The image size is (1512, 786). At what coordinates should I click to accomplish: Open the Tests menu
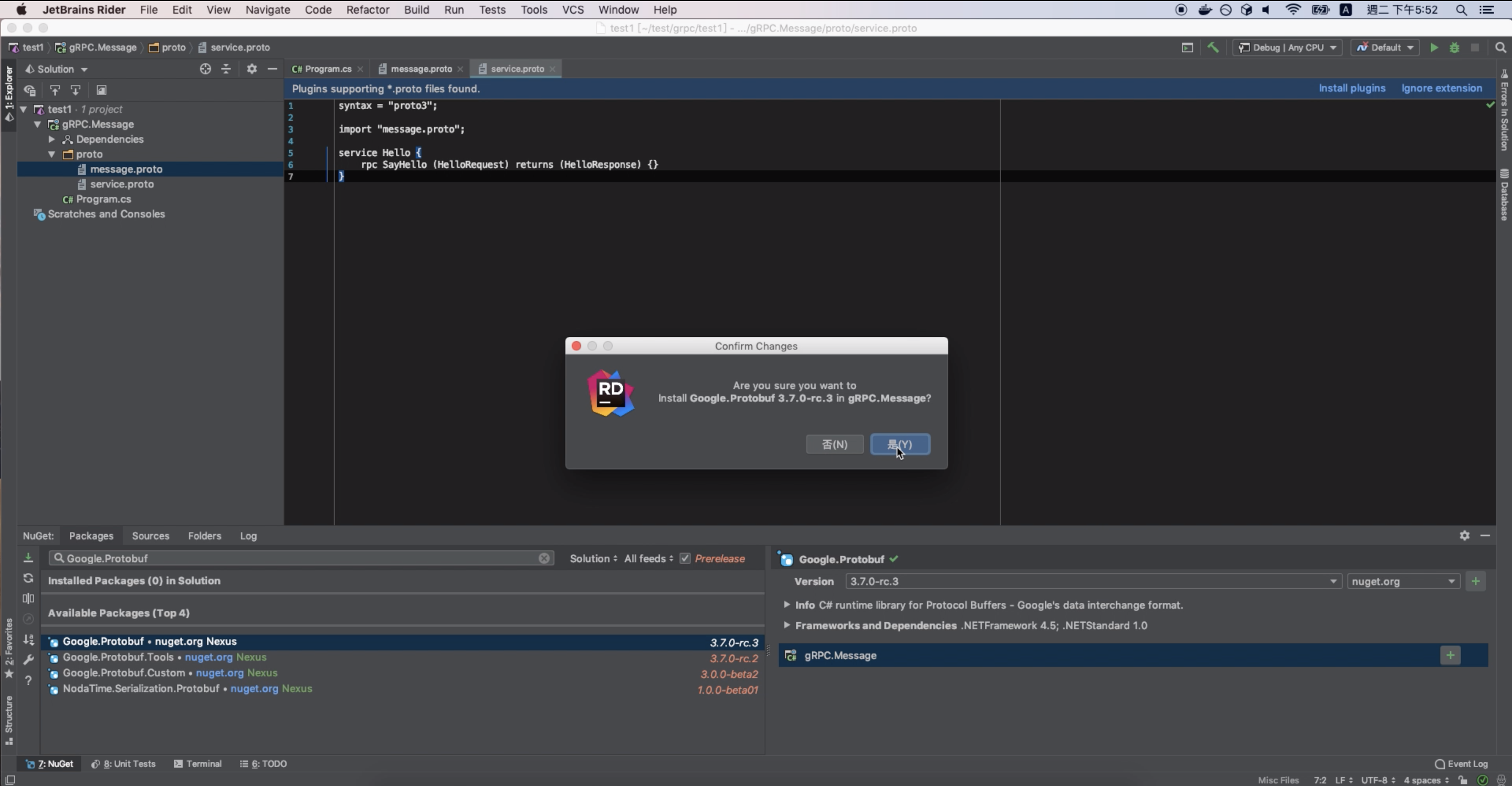[x=492, y=9]
